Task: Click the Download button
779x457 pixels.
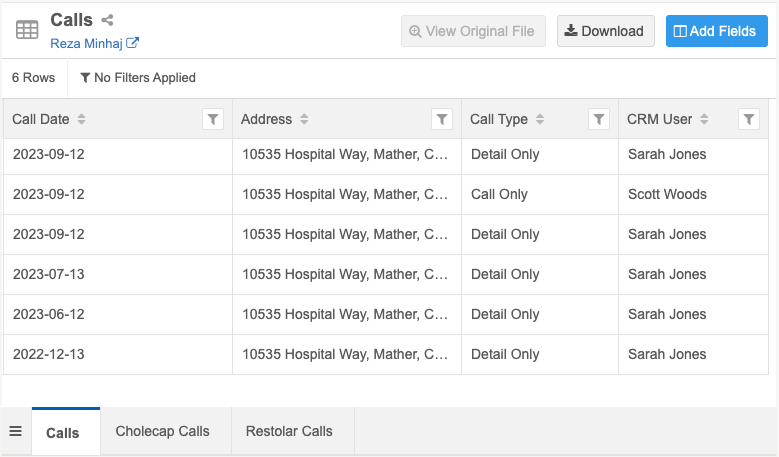Action: [x=605, y=31]
